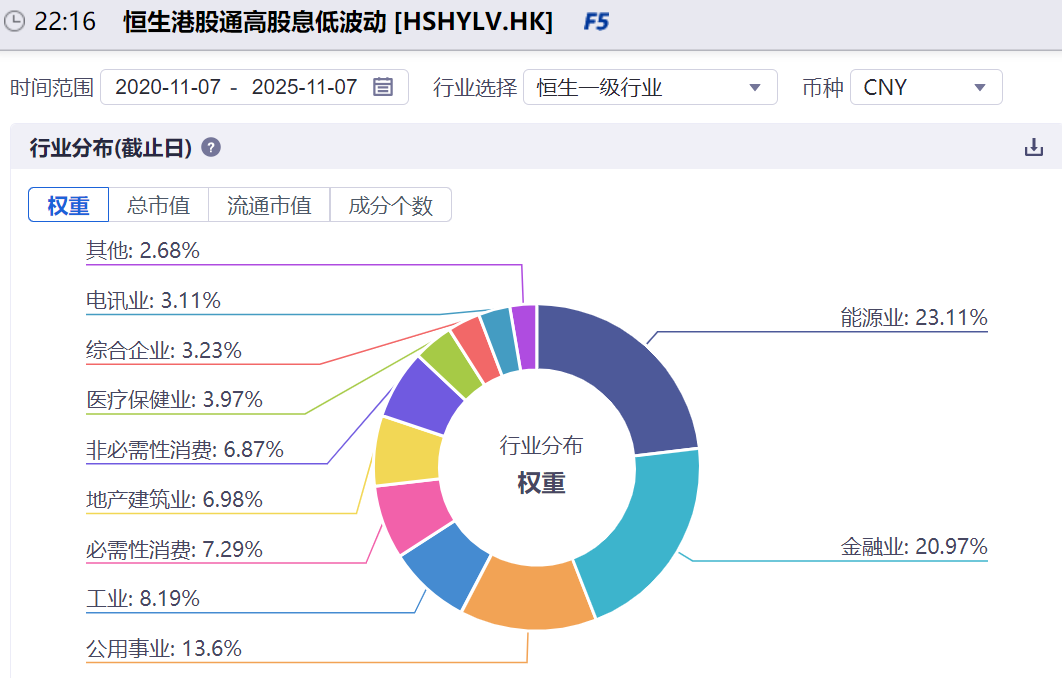Click the 22:16 time display
1062x678 pixels.
point(65,22)
